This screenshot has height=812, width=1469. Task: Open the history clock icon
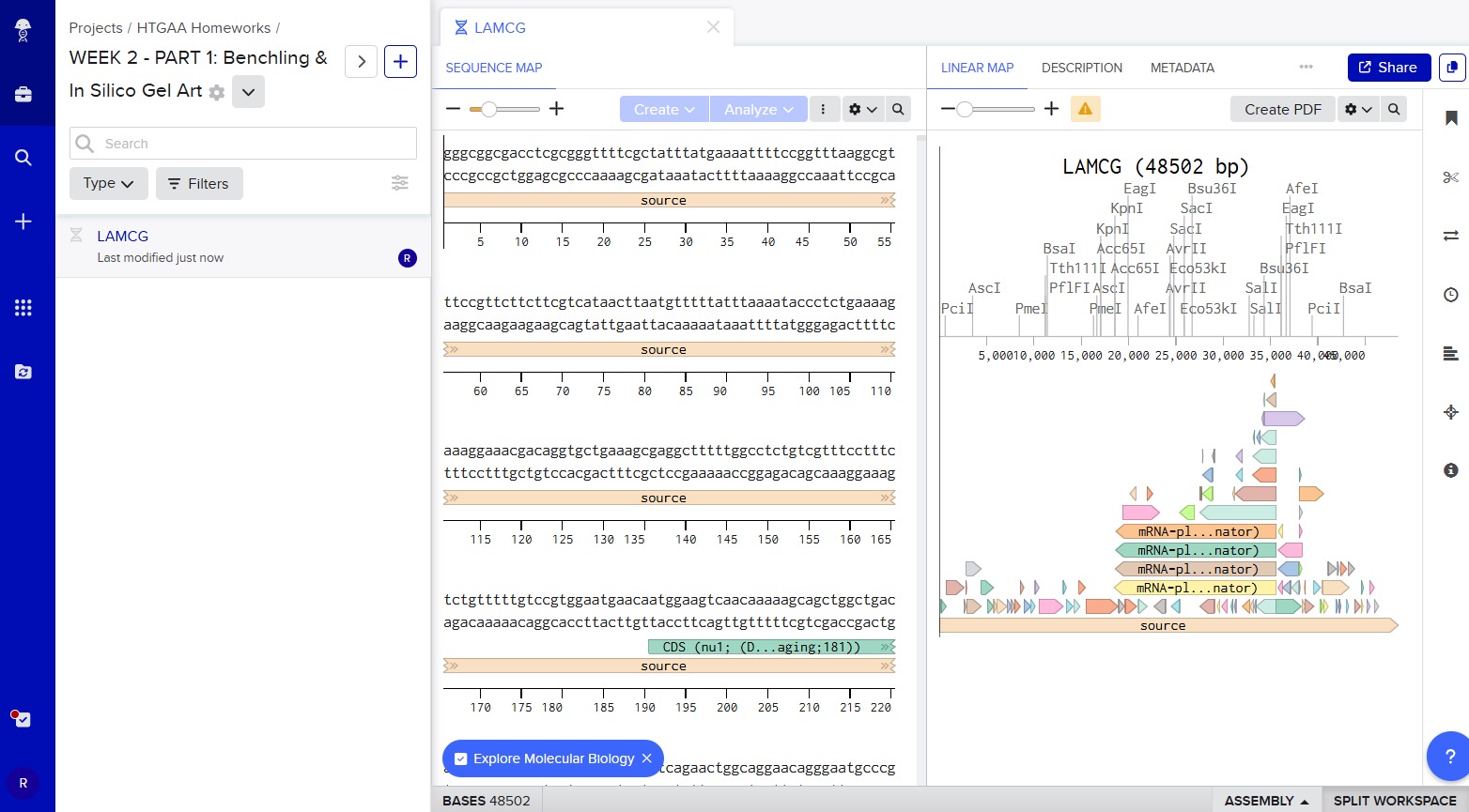(x=1451, y=295)
